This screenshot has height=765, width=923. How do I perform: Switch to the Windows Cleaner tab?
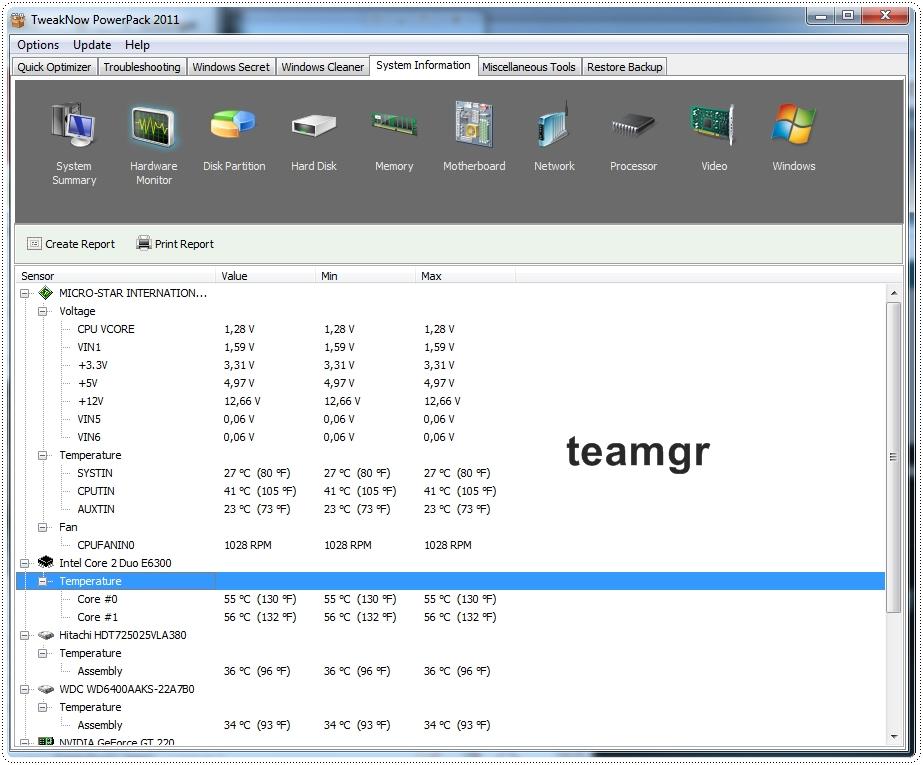(x=323, y=67)
